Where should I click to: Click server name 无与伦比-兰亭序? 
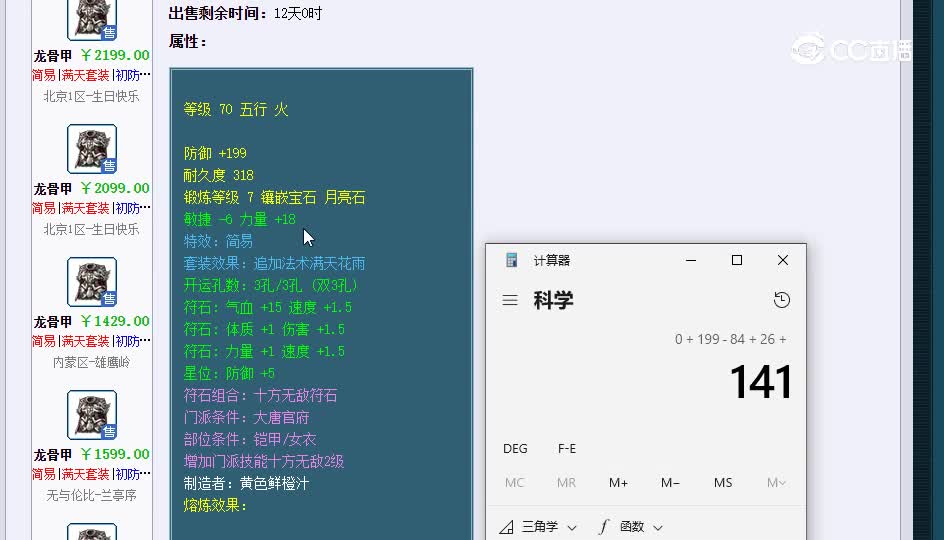click(92, 495)
